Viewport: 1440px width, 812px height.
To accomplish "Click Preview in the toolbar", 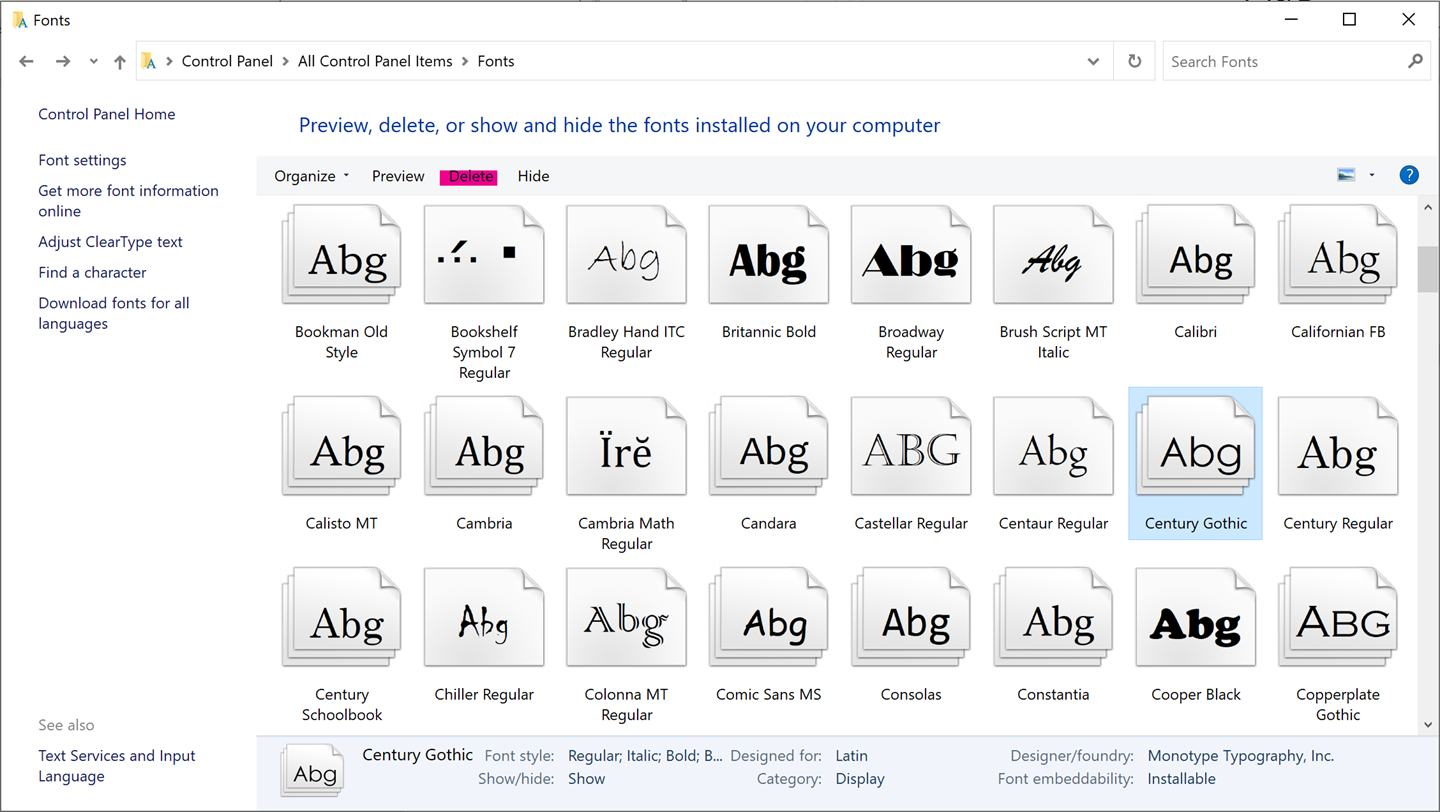I will tap(398, 176).
